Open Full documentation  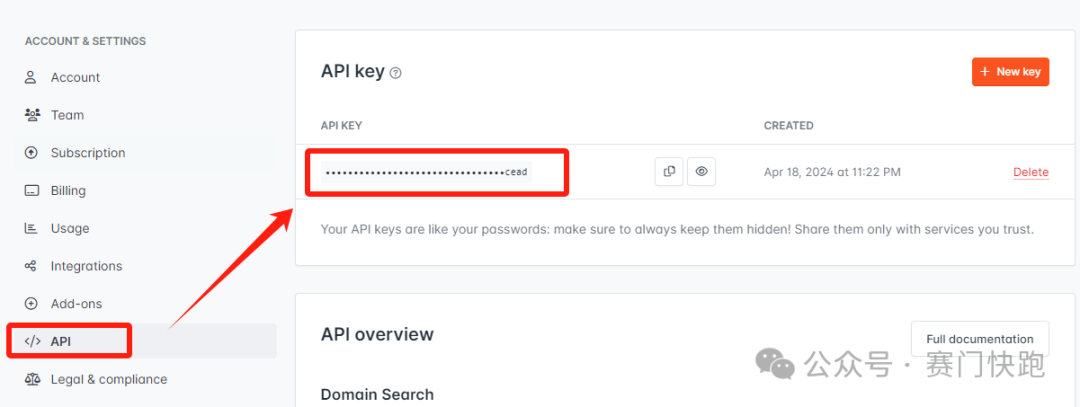coord(979,339)
